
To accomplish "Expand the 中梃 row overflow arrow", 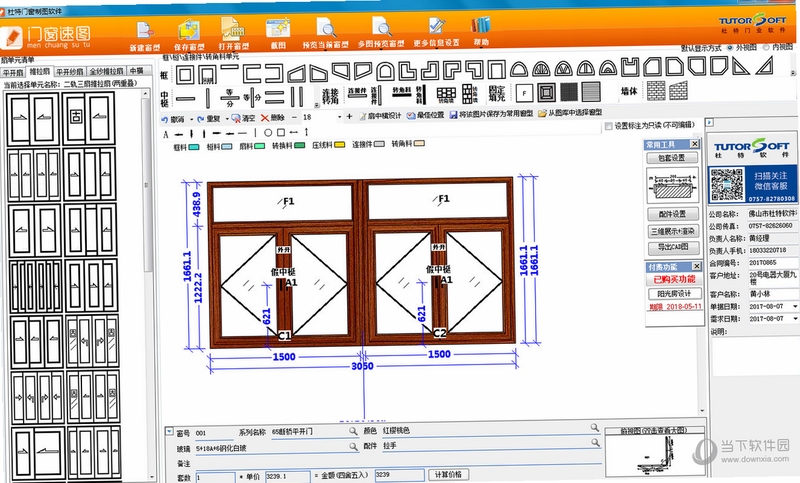I will pos(317,105).
